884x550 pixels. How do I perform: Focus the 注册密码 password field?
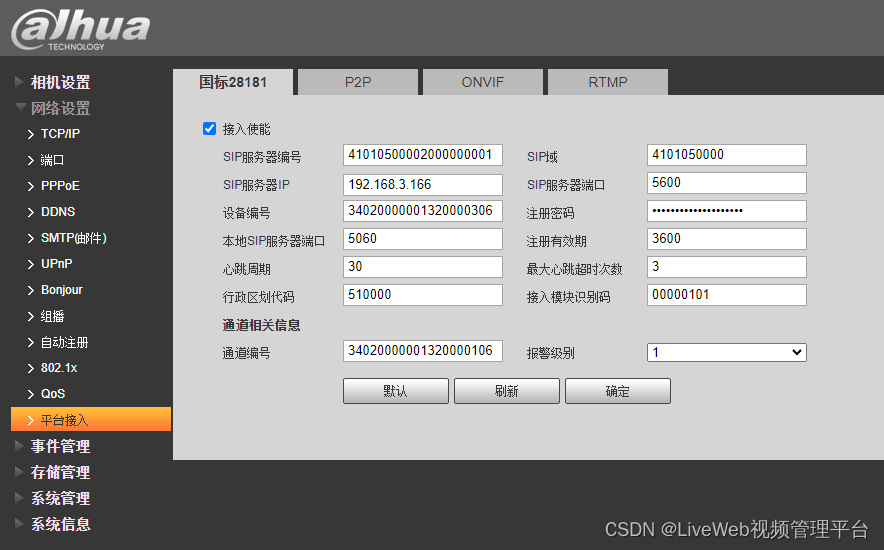tap(727, 211)
